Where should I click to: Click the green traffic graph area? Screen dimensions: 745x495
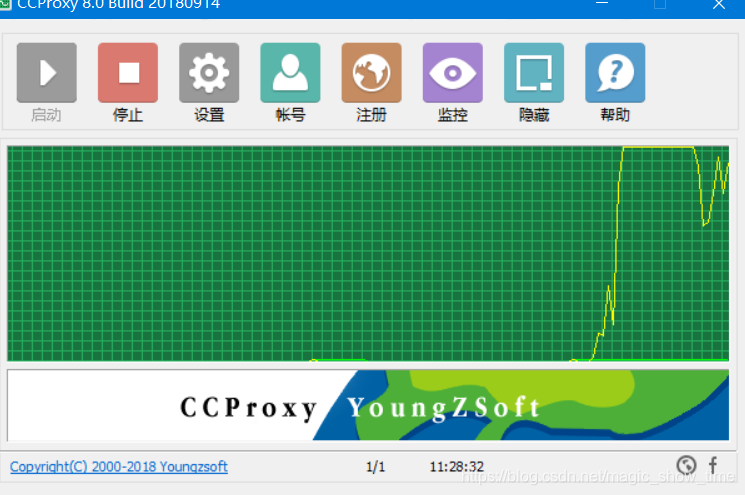tap(368, 254)
